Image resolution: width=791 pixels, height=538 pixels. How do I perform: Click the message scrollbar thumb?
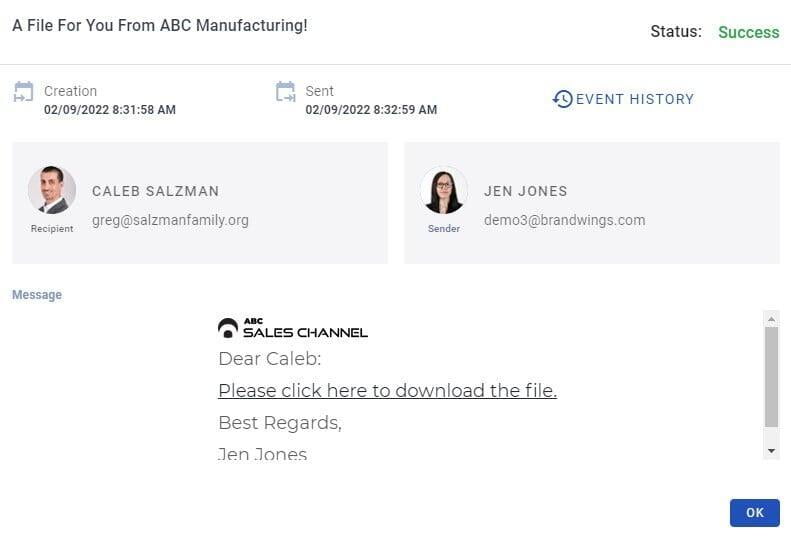click(771, 377)
